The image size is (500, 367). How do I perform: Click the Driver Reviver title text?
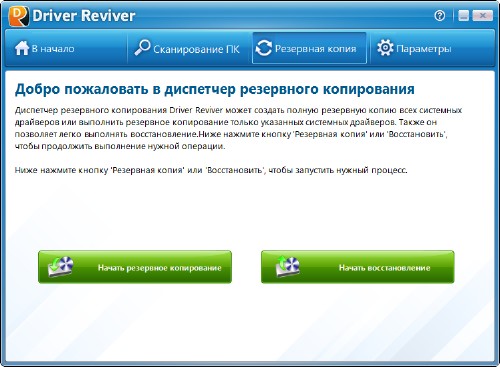84,16
